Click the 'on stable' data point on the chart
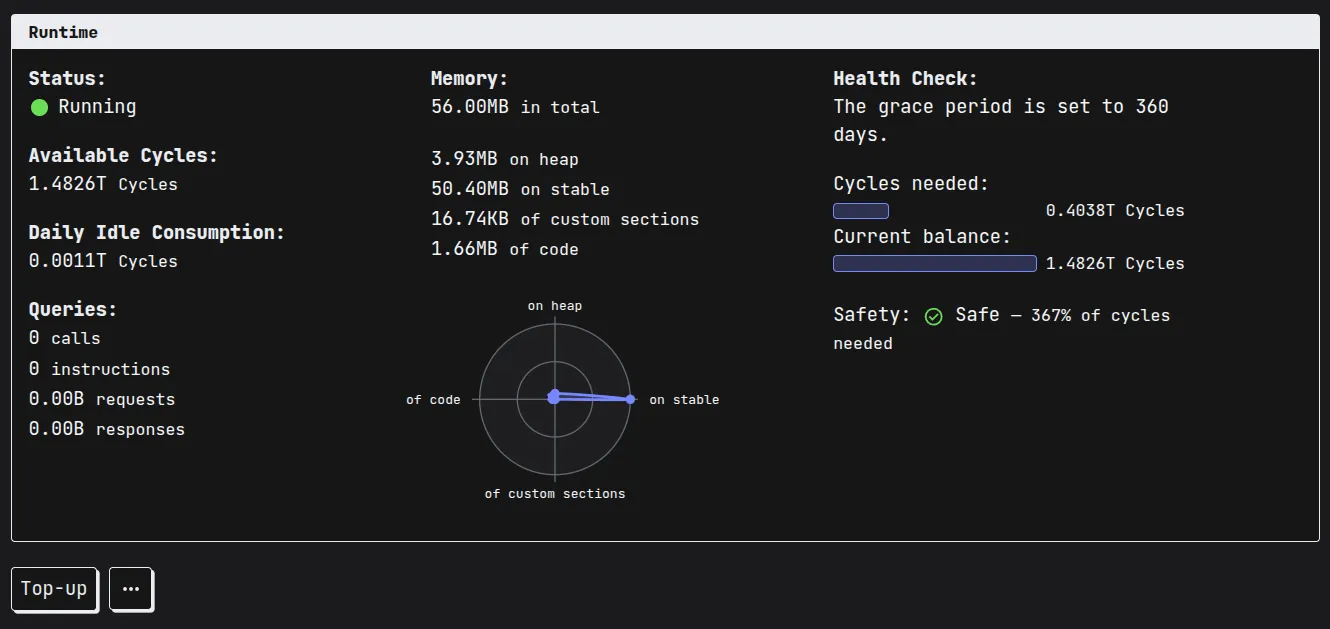 [629, 398]
